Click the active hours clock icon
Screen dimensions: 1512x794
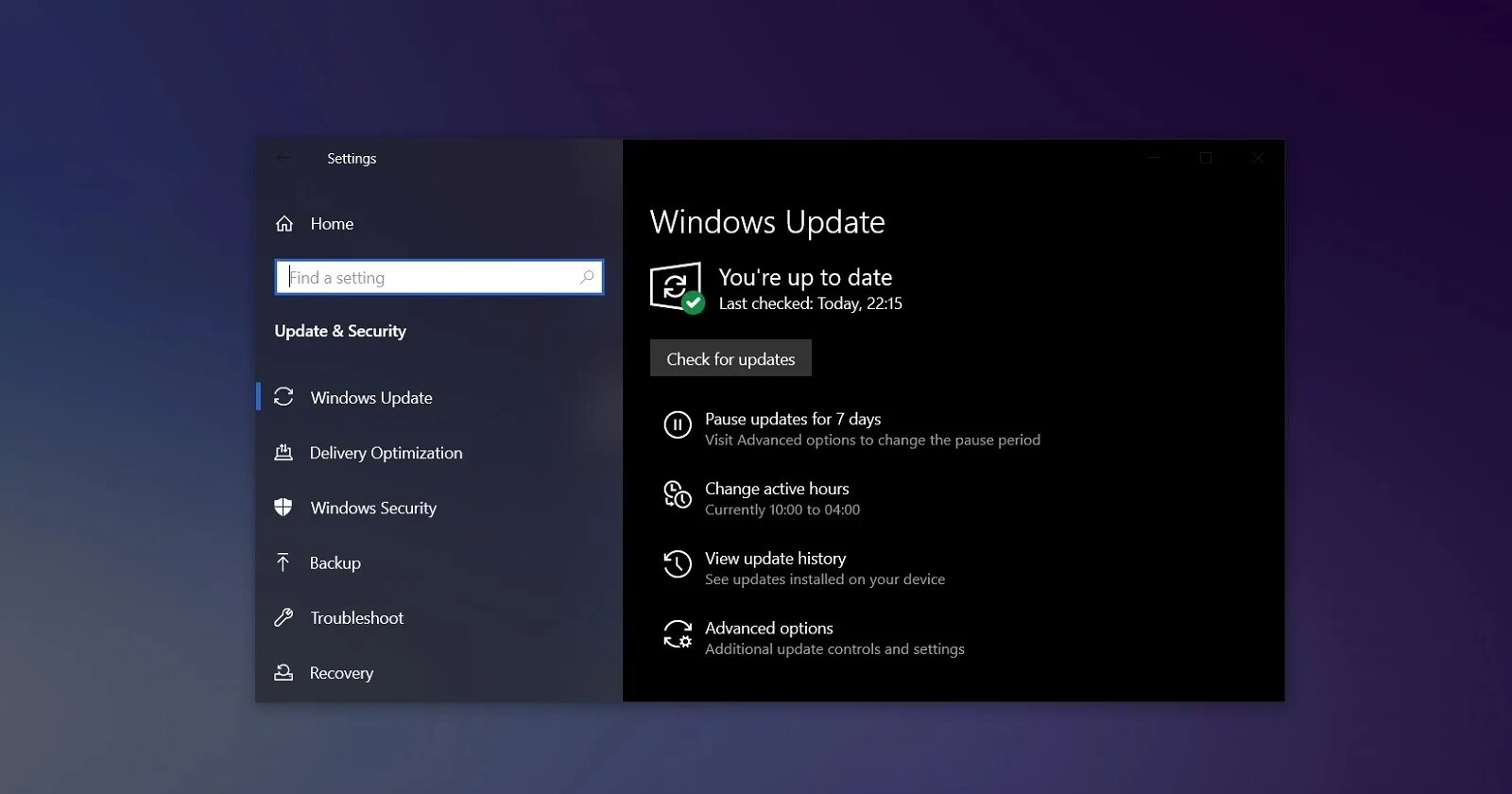678,494
